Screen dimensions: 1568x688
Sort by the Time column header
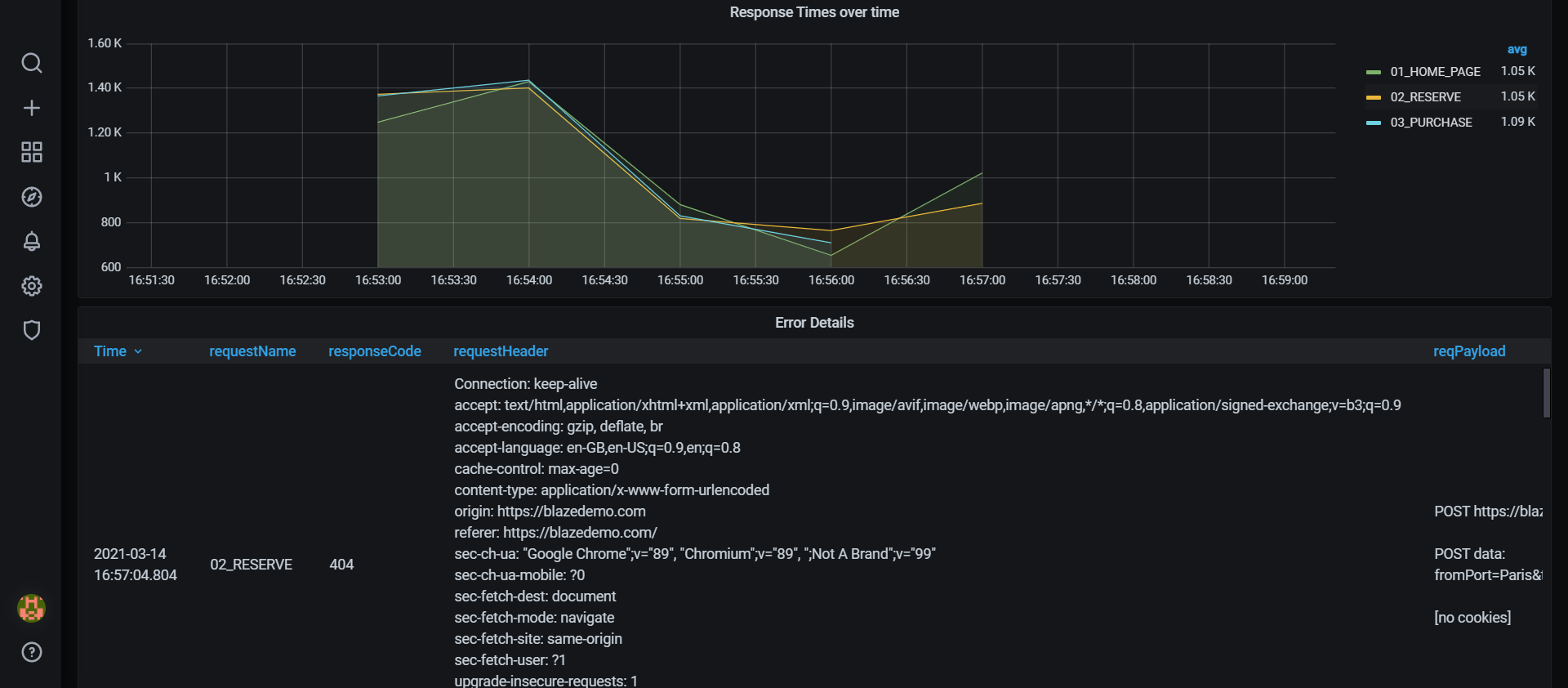110,351
